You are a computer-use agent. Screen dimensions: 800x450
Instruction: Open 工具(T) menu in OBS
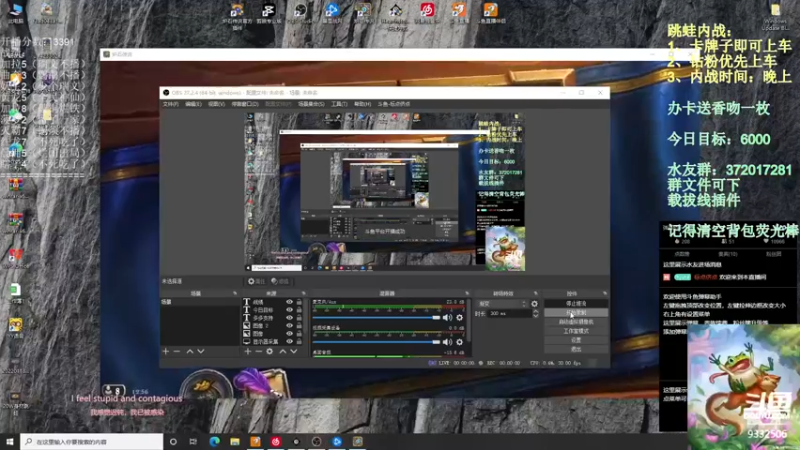point(339,104)
